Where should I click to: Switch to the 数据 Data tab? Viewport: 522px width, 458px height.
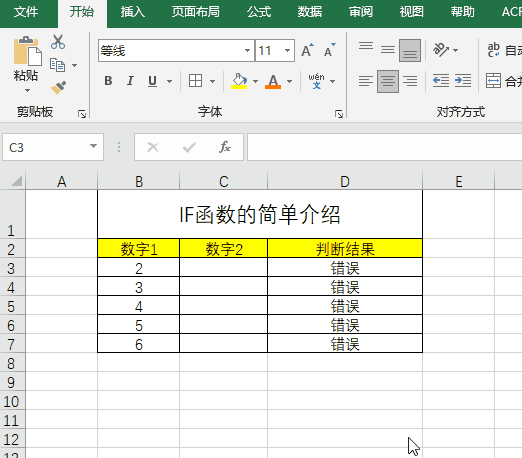(x=310, y=12)
